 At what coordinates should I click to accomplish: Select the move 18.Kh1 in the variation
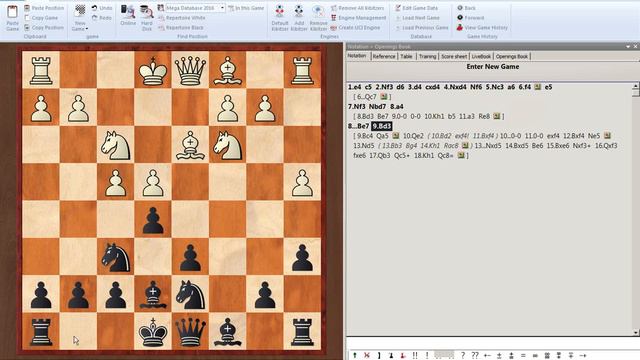tap(425, 156)
